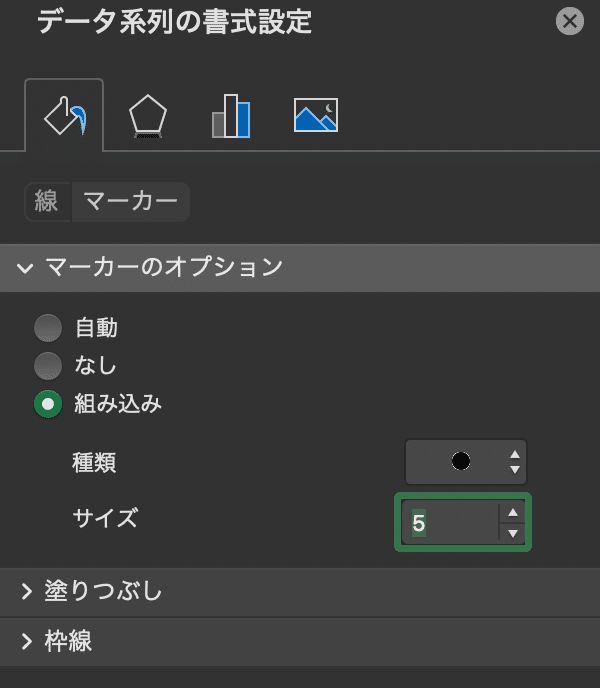Select the 自動 radio button
Viewport: 600px width, 688px height.
tap(48, 328)
